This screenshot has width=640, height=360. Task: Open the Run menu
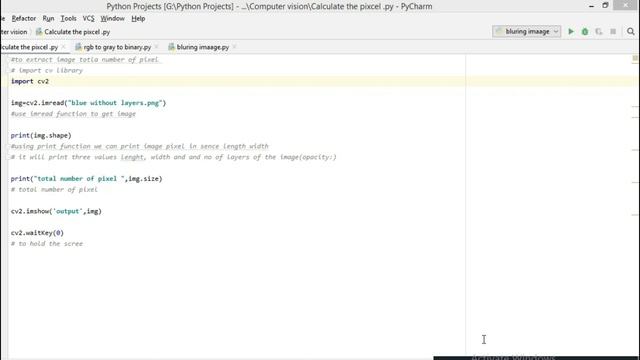point(48,18)
